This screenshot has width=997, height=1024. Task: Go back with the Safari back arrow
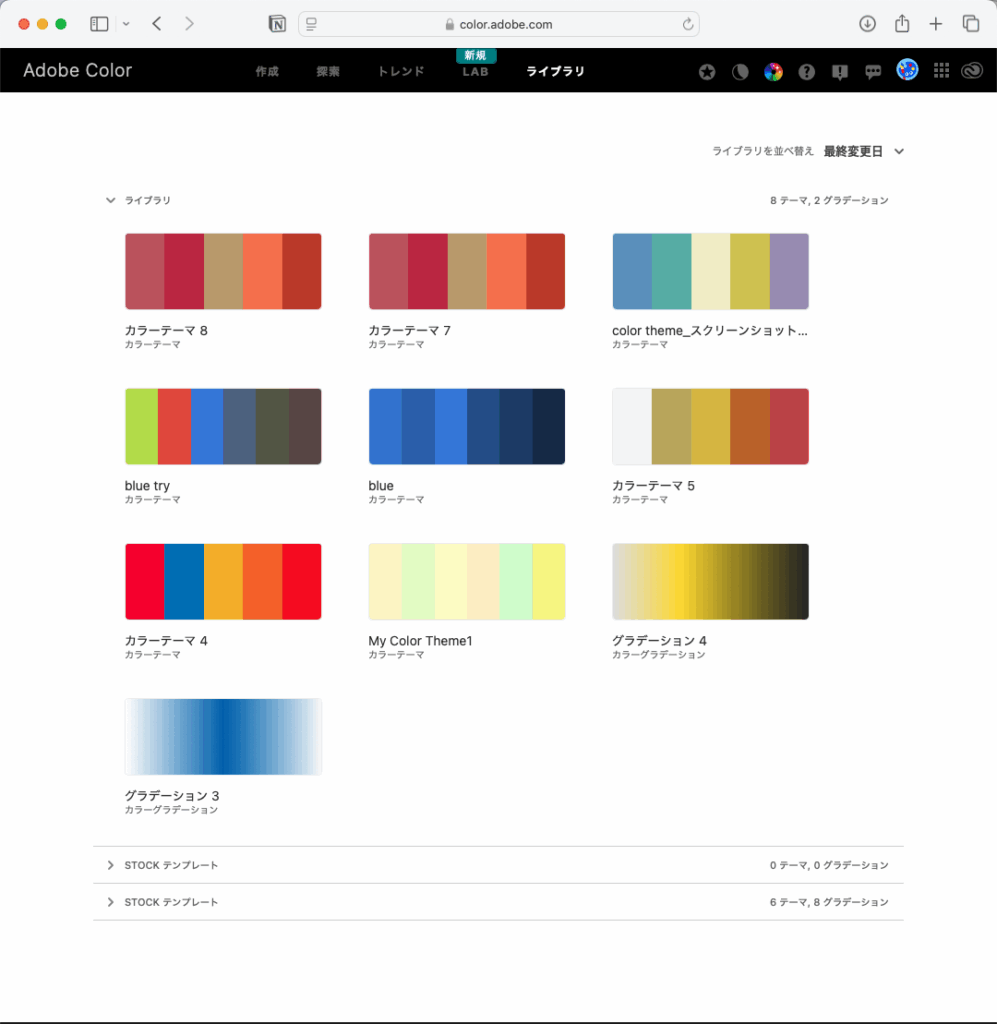coord(157,24)
